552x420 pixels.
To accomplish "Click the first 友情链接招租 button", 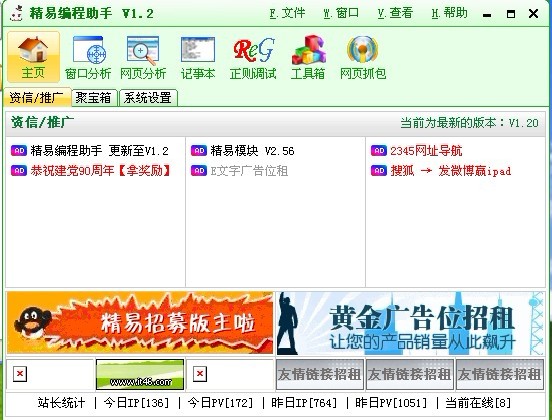I will 320,374.
